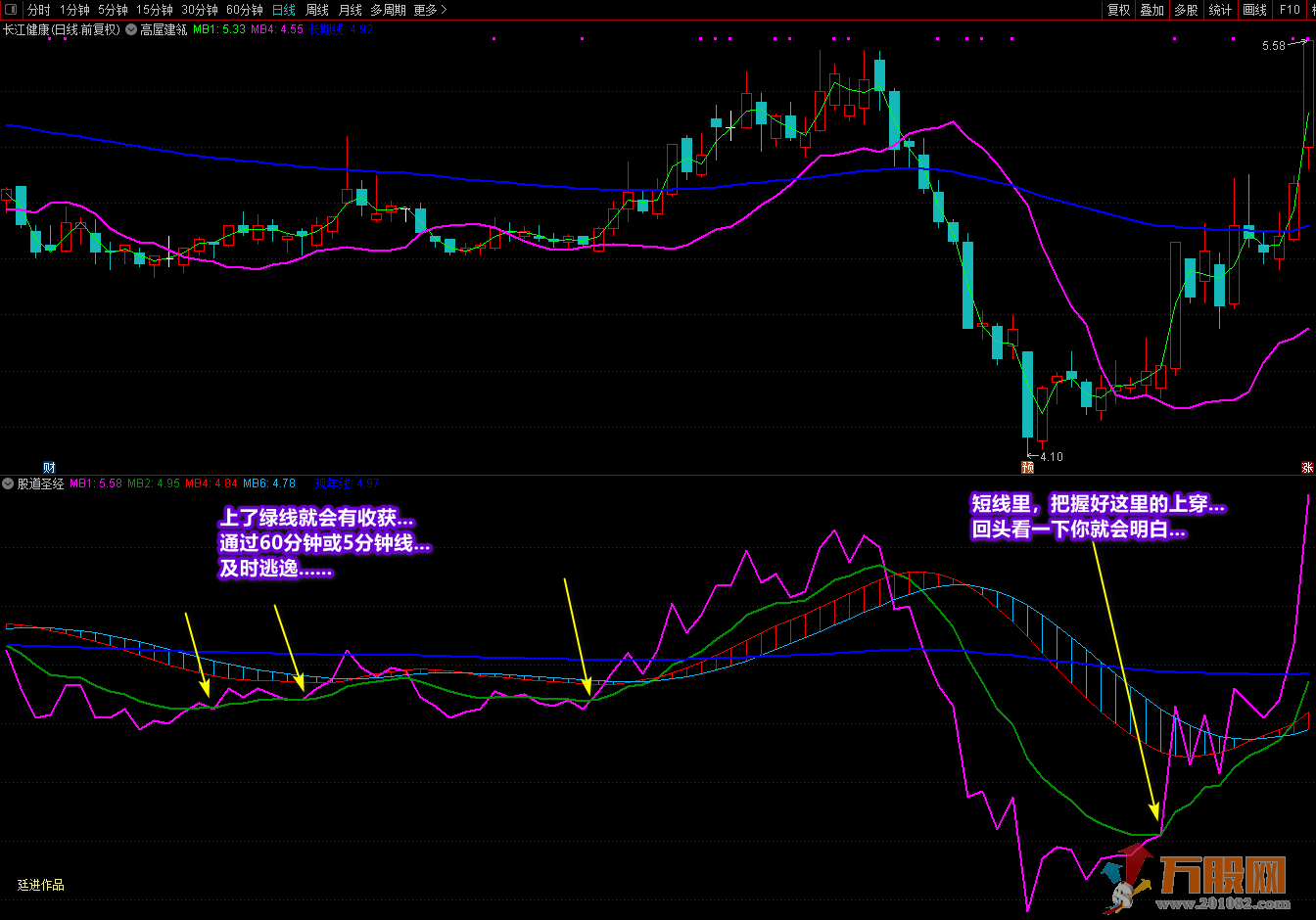Click the 叠加 overlay button
The height and width of the screenshot is (920, 1316).
point(1151,10)
